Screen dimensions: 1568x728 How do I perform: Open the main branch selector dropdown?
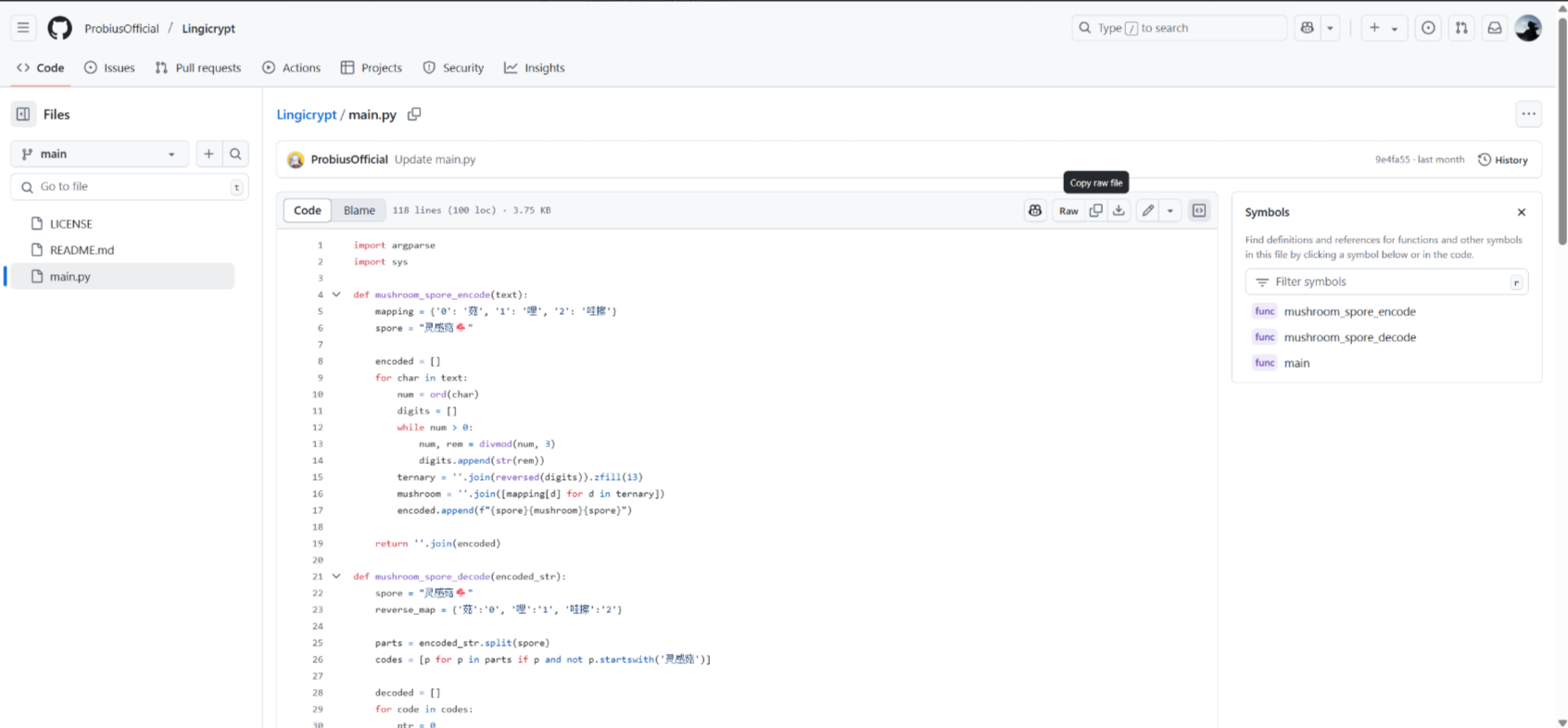(x=99, y=154)
